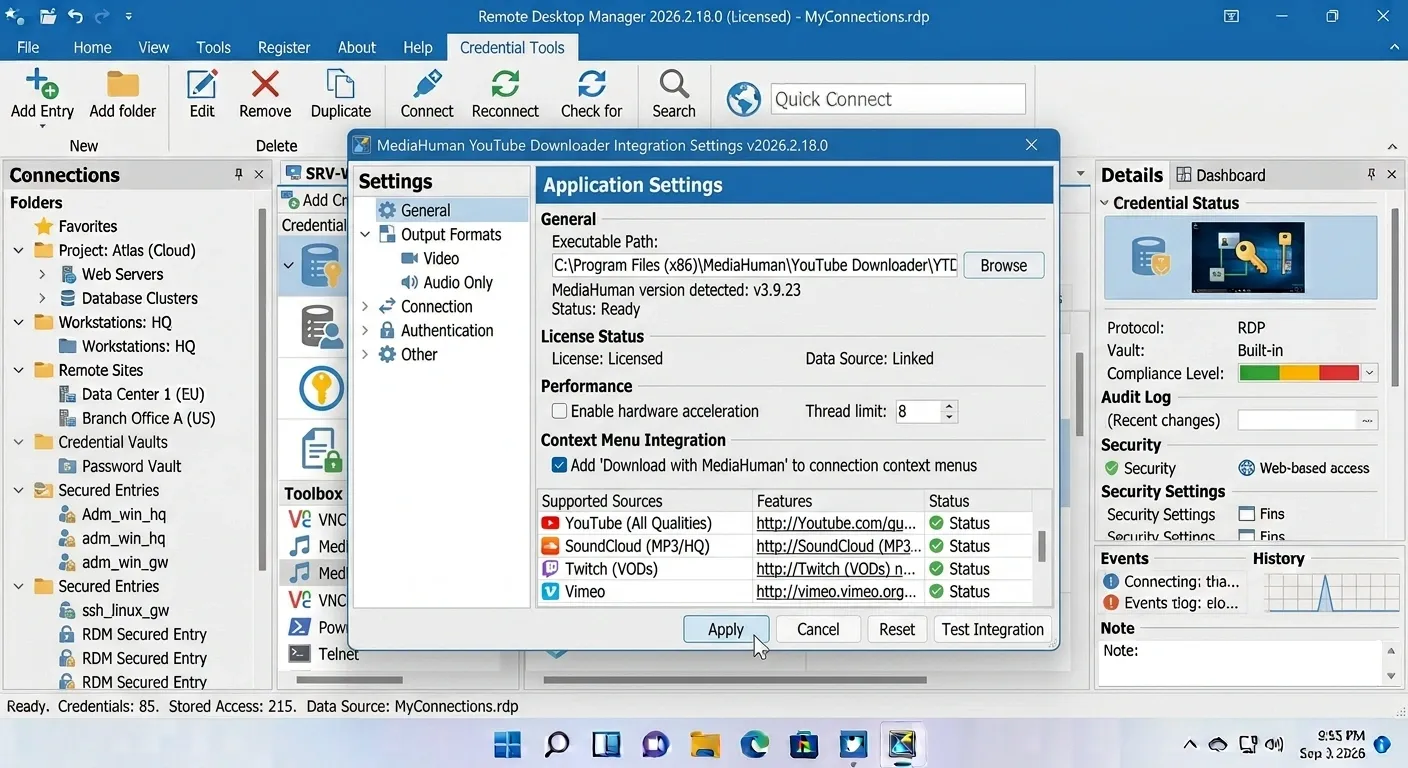Click the red Remove icon
1408x768 pixels.
click(265, 84)
